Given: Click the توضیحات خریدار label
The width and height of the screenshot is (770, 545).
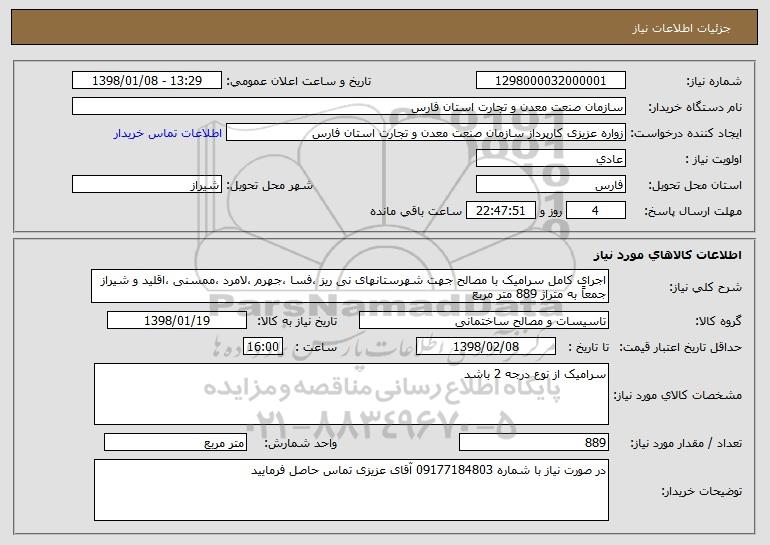Looking at the screenshot, I should (701, 491).
